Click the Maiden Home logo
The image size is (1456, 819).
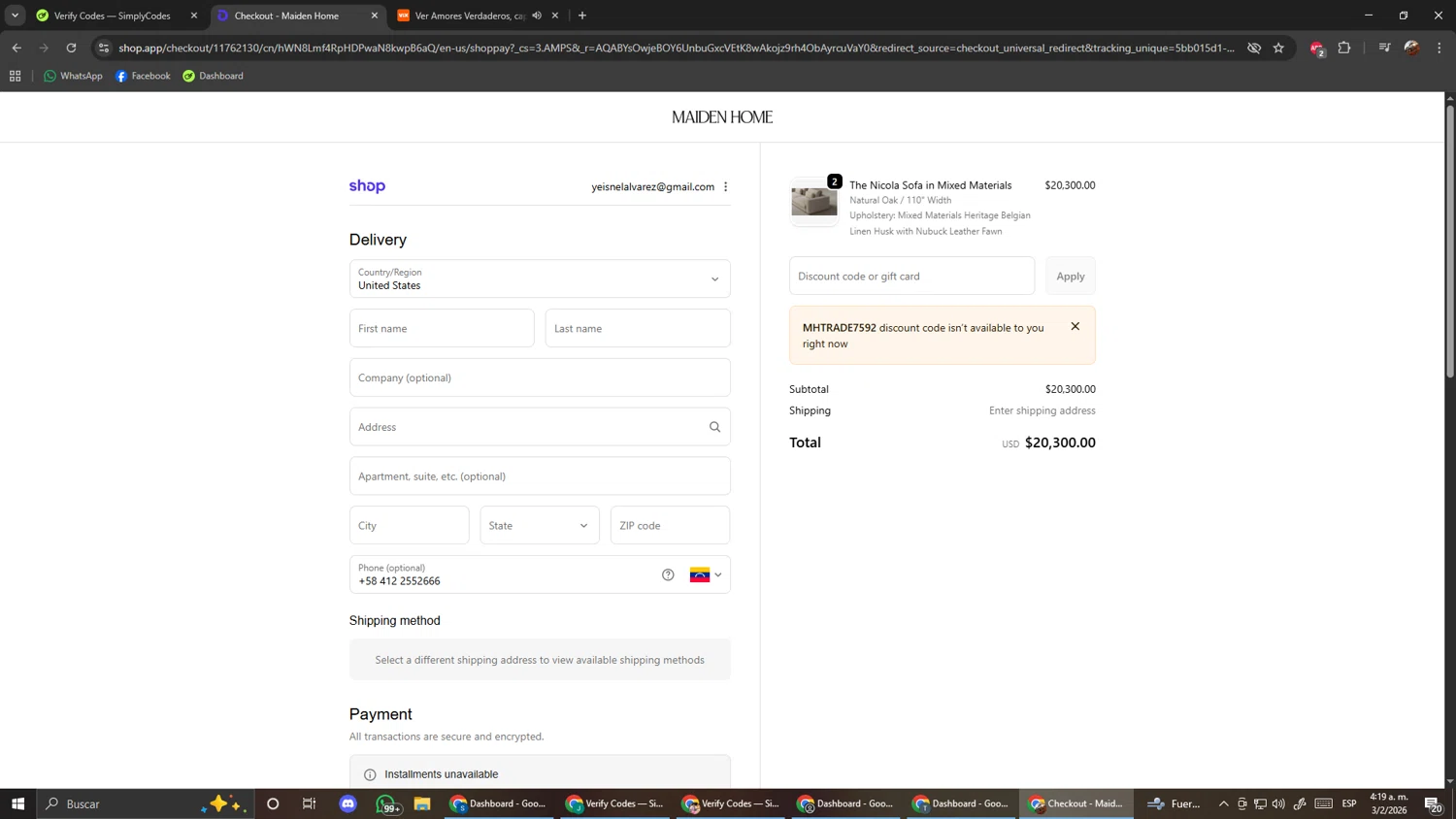[x=722, y=117]
